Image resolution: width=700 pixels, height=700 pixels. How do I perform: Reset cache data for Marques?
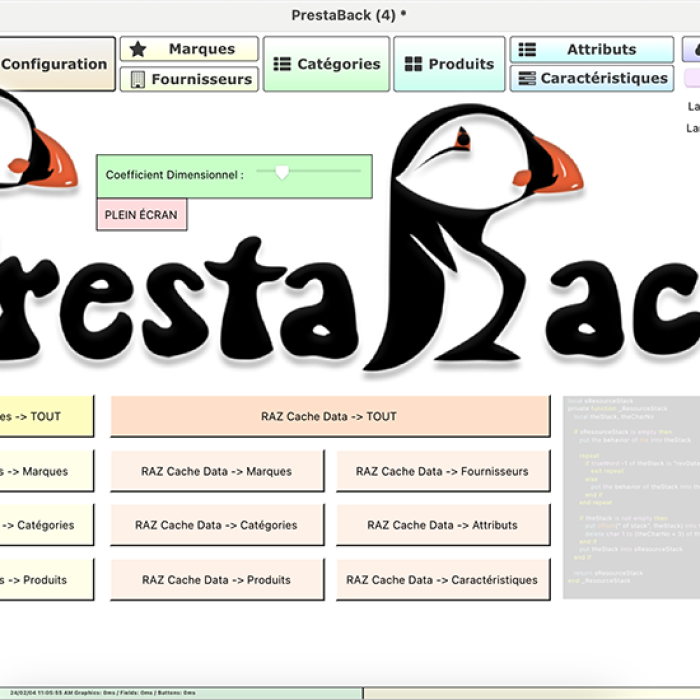pyautogui.click(x=216, y=471)
